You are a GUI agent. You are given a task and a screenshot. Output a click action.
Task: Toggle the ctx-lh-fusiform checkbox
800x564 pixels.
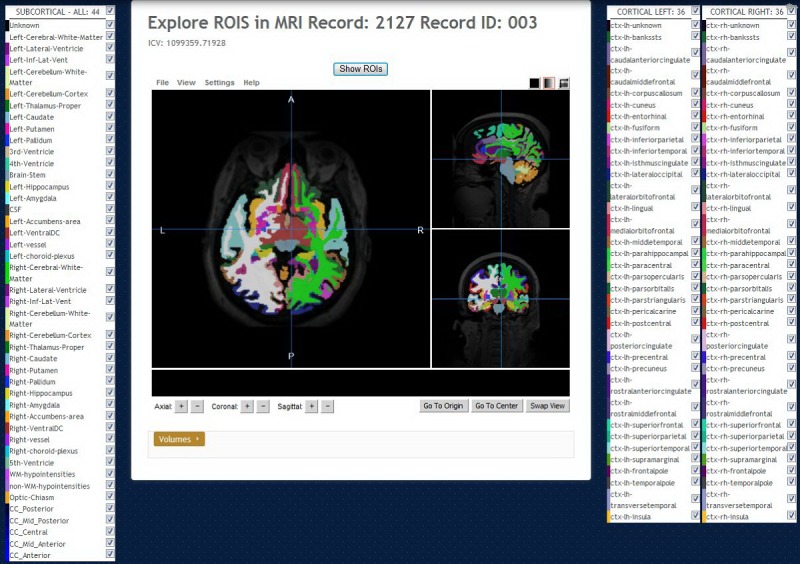pyautogui.click(x=695, y=128)
